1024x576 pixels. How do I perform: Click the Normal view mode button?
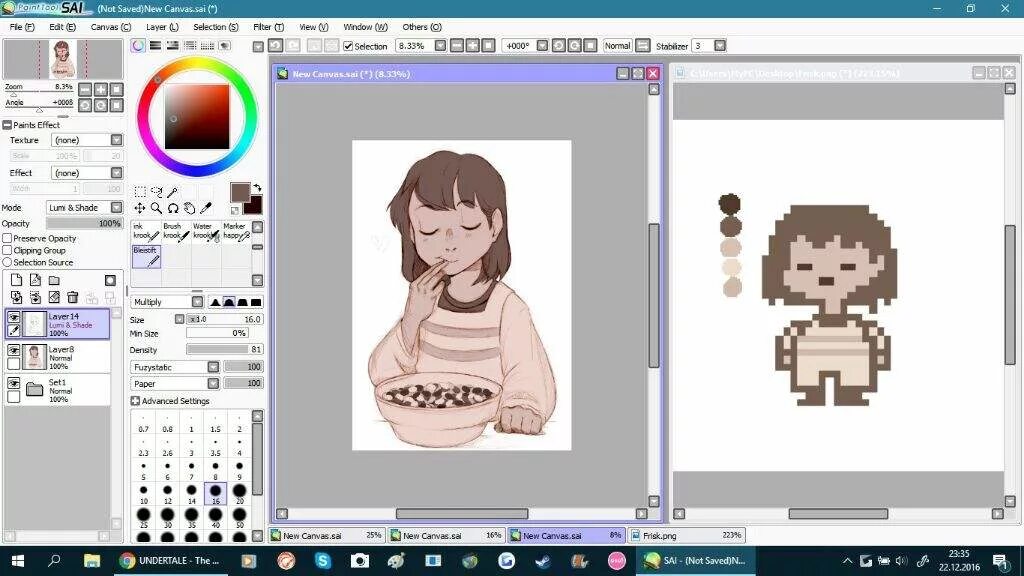pos(617,46)
